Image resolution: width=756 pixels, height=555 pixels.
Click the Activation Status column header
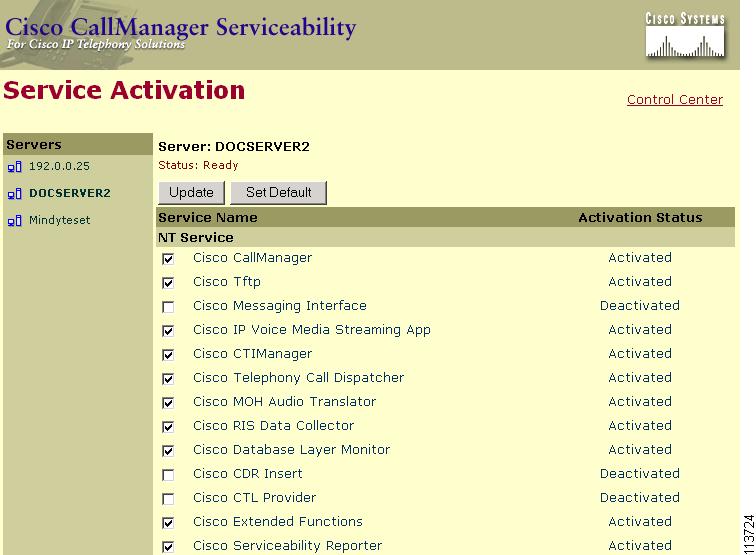tap(640, 217)
